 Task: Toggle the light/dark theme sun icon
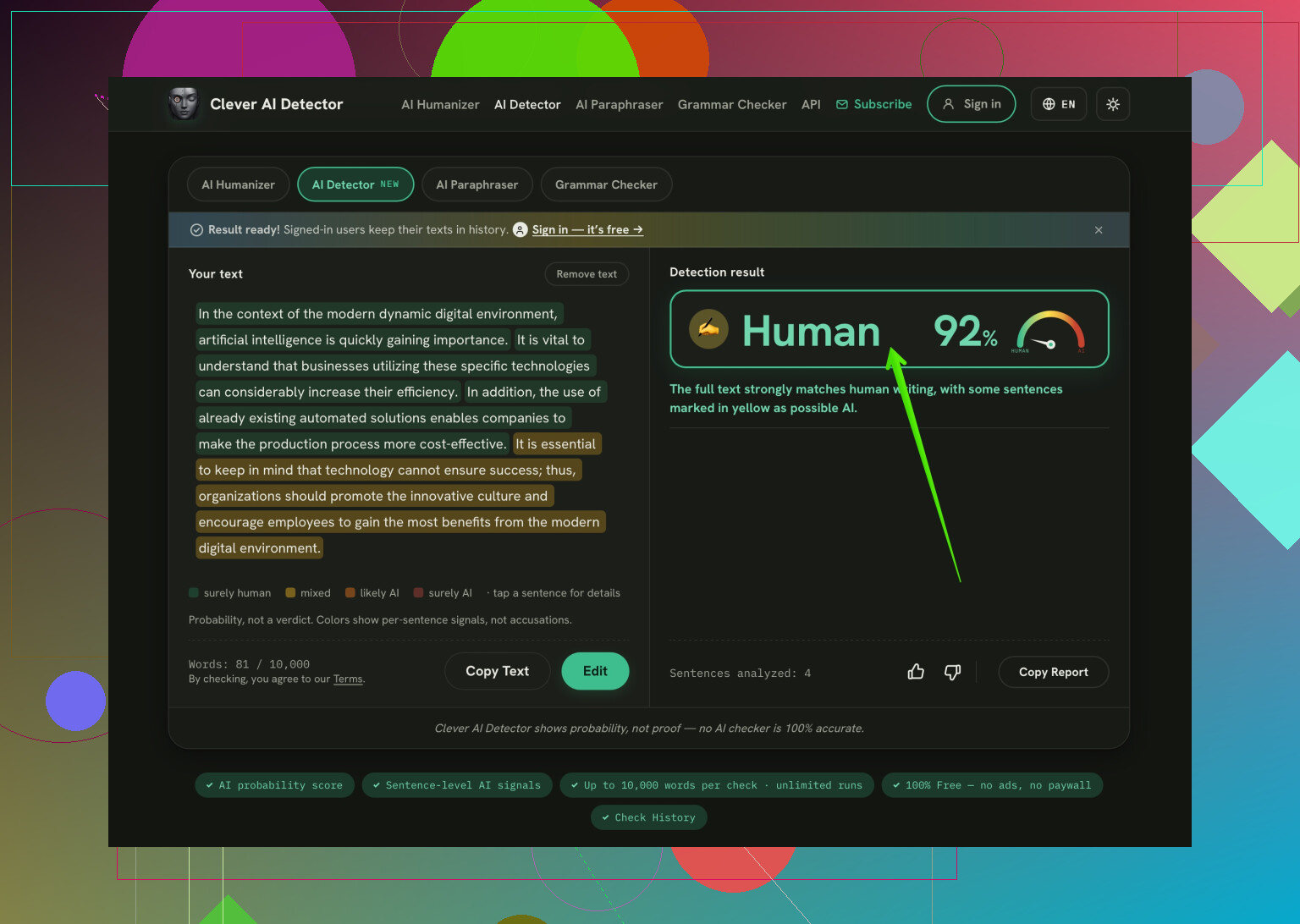[x=1113, y=104]
